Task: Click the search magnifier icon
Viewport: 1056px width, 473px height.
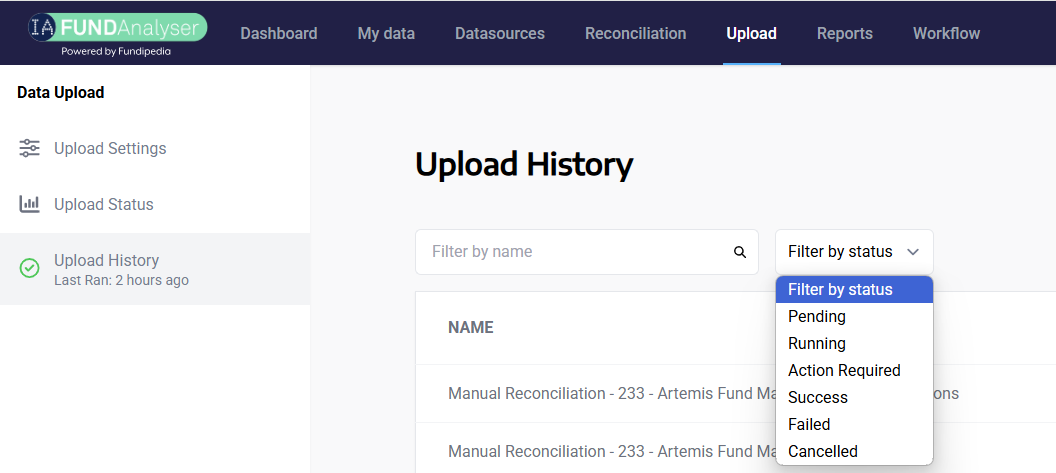Action: point(740,252)
